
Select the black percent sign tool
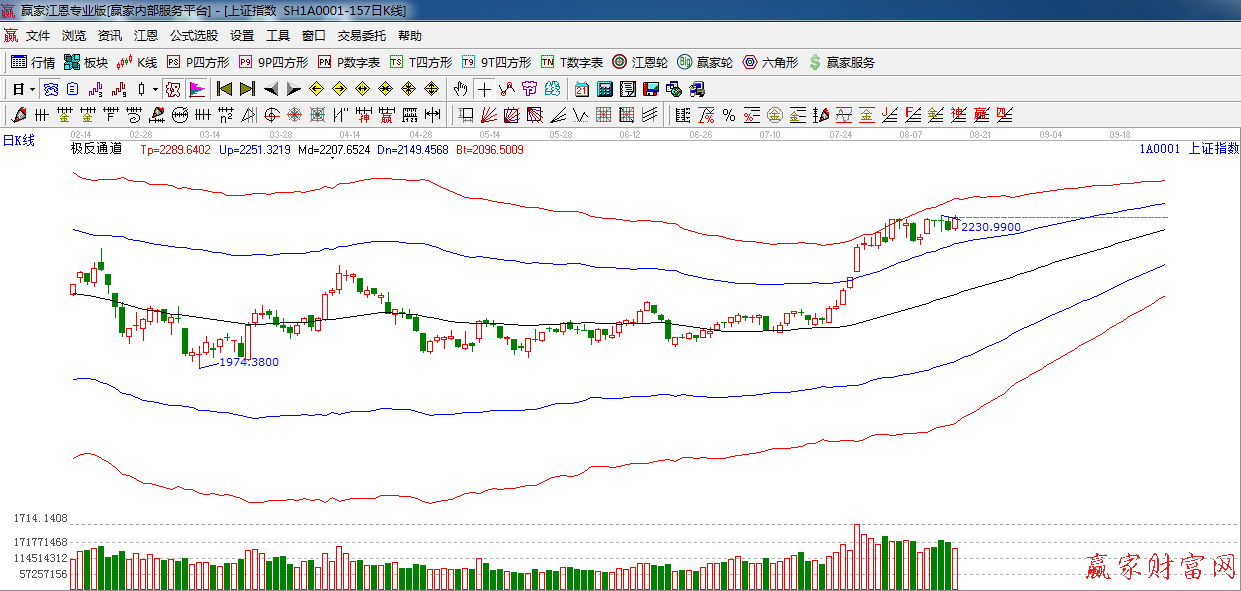point(729,115)
